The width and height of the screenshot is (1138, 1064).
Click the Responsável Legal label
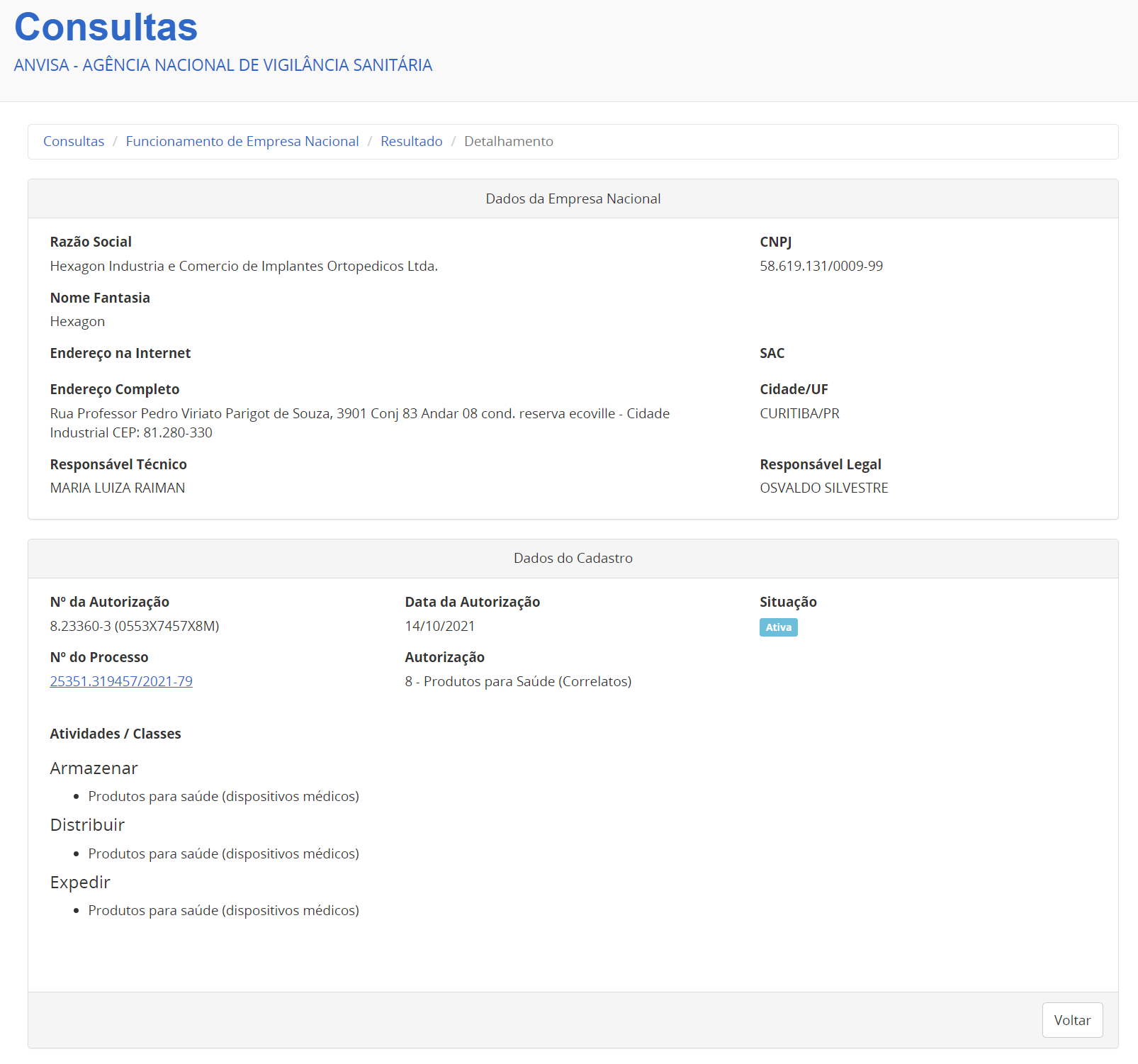821,464
